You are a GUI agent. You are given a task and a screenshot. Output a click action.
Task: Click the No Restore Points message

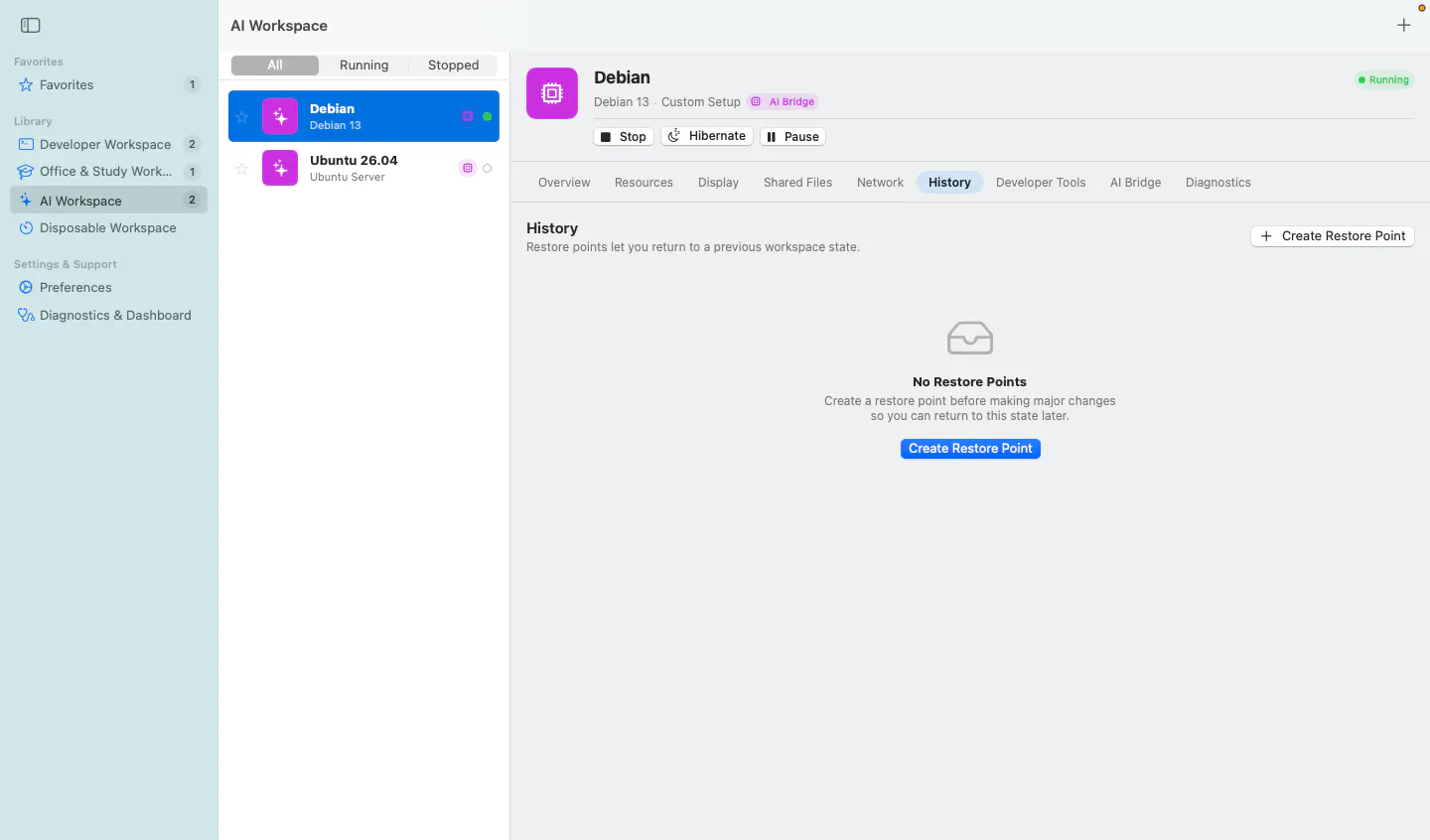pyautogui.click(x=970, y=382)
